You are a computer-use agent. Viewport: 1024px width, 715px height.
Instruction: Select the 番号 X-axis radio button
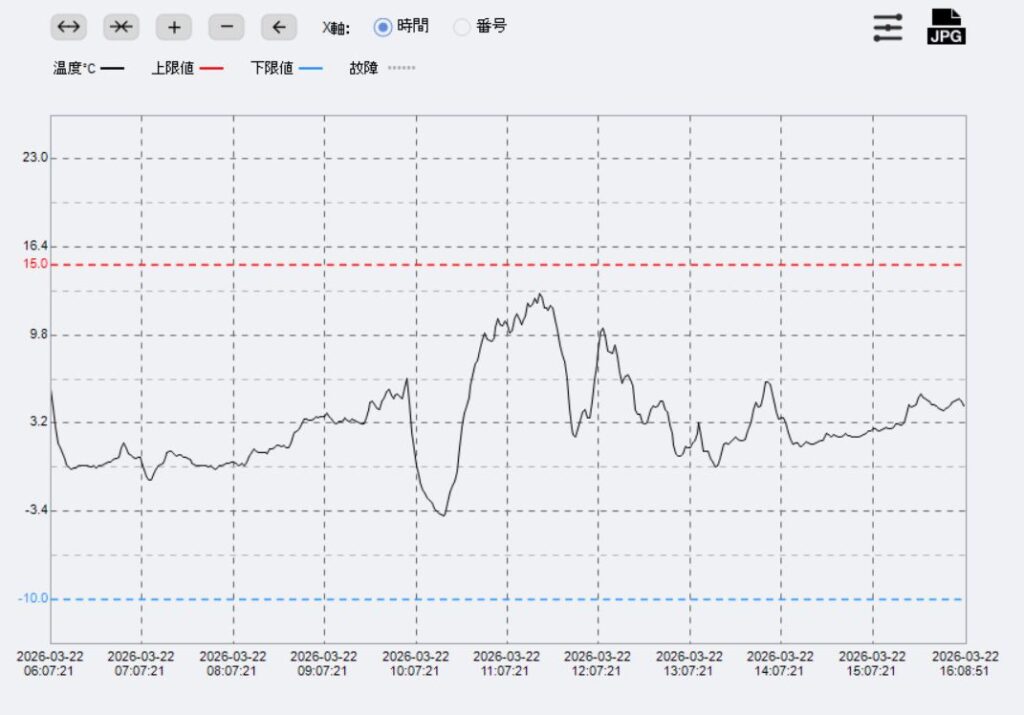click(462, 27)
